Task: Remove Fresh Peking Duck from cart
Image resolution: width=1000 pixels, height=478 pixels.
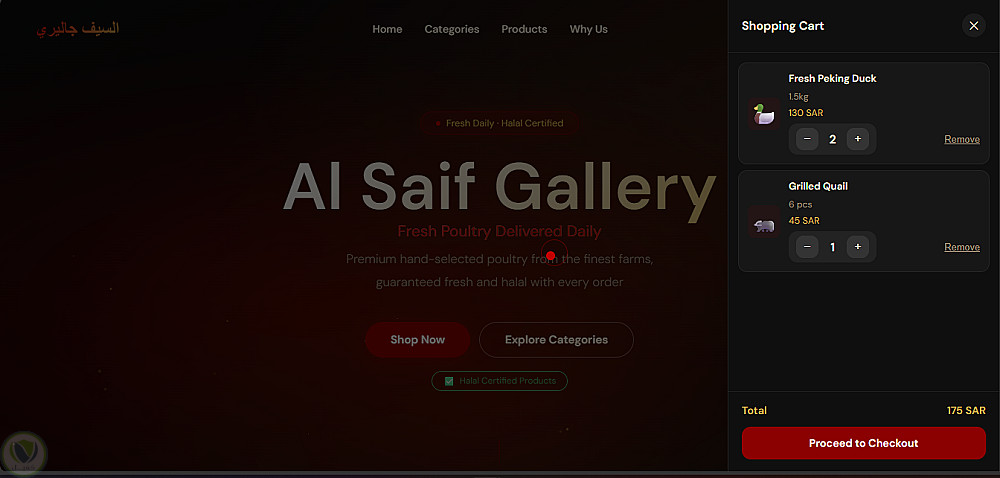Action: tap(962, 139)
